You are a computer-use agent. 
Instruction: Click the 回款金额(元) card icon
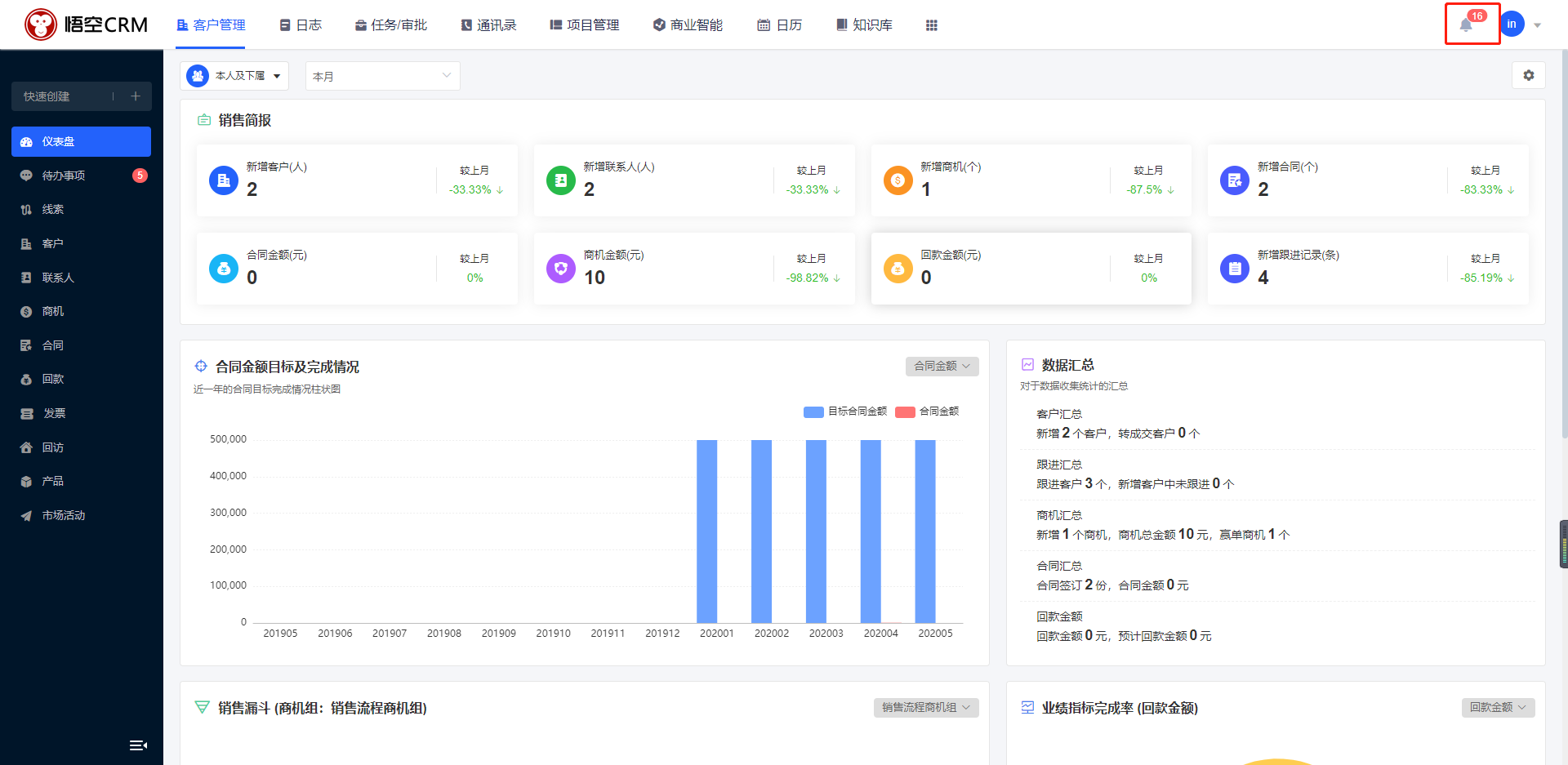898,269
